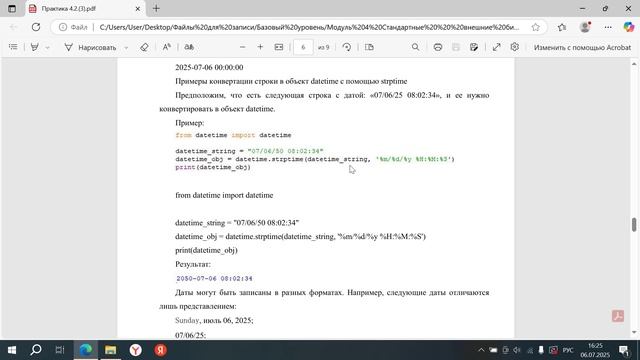
Task: Open Task View on the taskbar
Action: click(x=60, y=350)
